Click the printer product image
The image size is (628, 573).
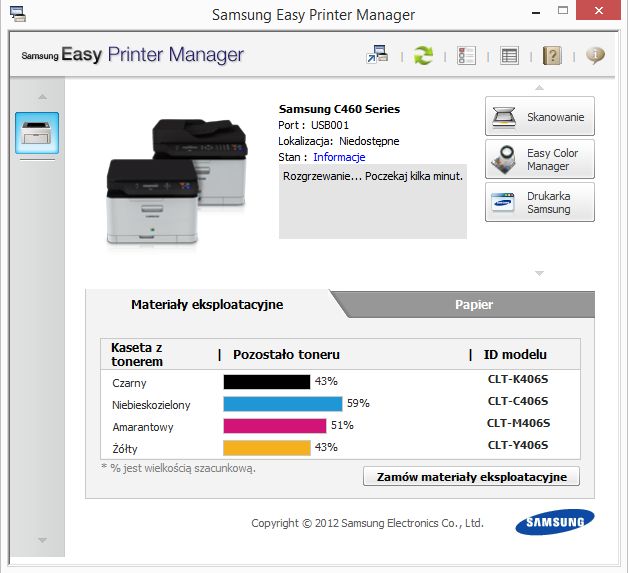(177, 182)
